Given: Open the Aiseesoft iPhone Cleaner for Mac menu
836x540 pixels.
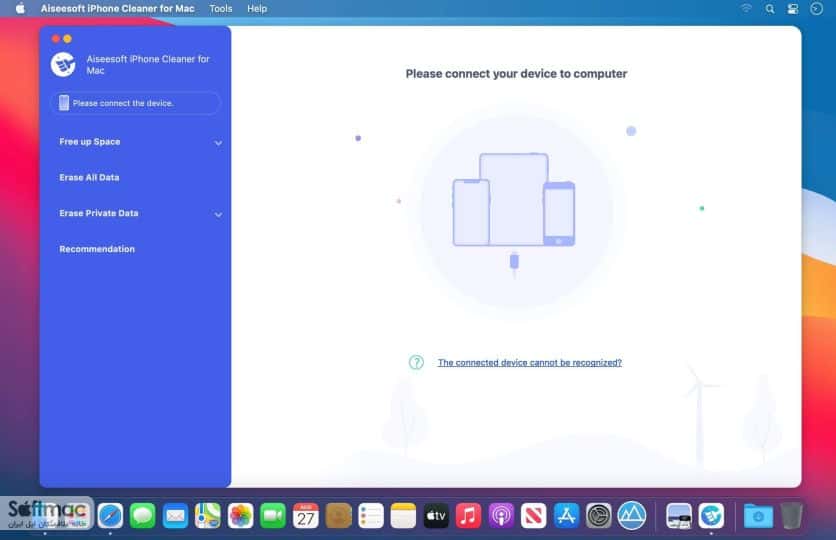Looking at the screenshot, I should [117, 9].
